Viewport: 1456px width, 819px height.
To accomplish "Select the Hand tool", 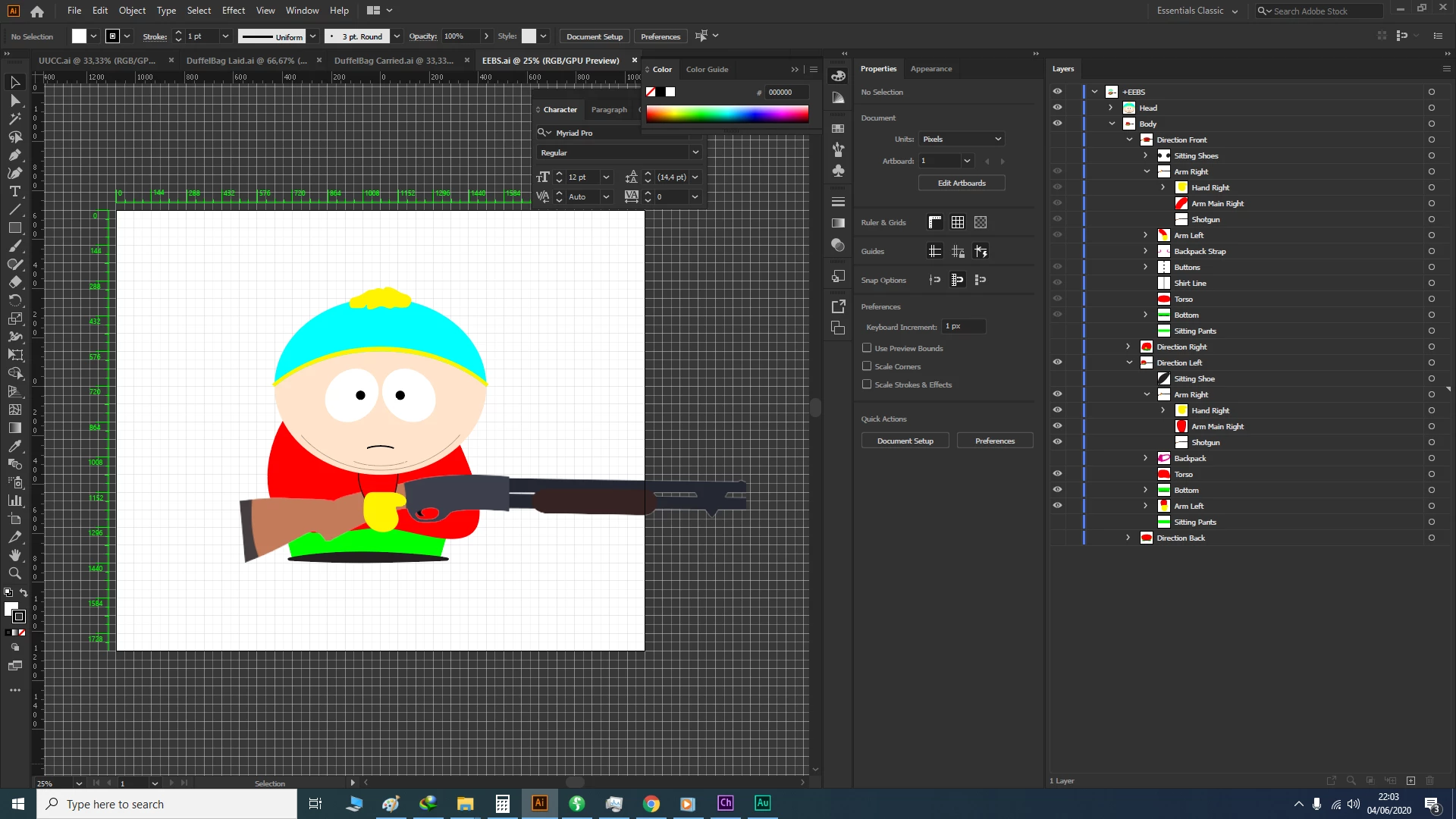I will point(14,555).
